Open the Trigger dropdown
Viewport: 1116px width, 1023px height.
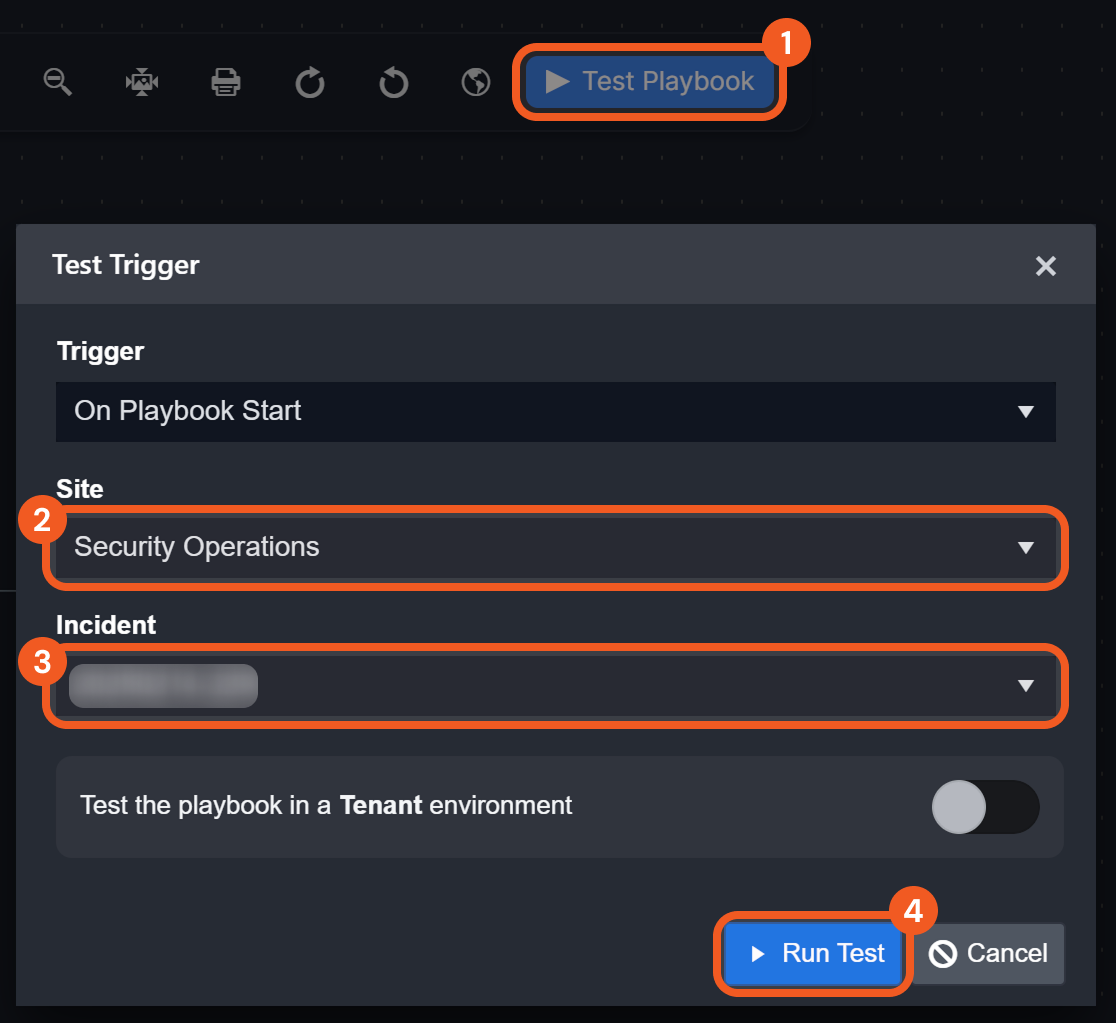[x=555, y=411]
